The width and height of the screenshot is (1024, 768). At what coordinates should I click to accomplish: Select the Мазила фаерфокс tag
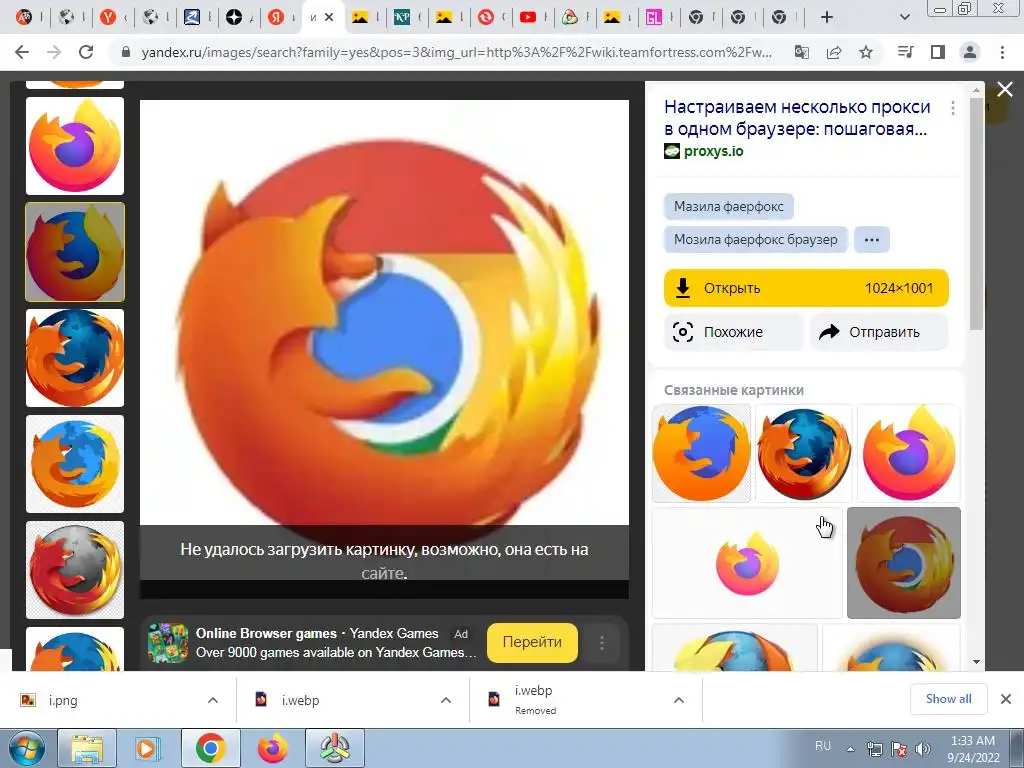pyautogui.click(x=729, y=206)
